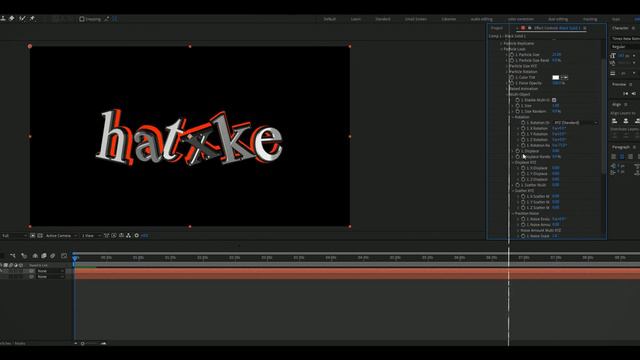Toggle stopwatch for 1. Size Random
This screenshot has width=640, height=360.
pyautogui.click(x=517, y=111)
